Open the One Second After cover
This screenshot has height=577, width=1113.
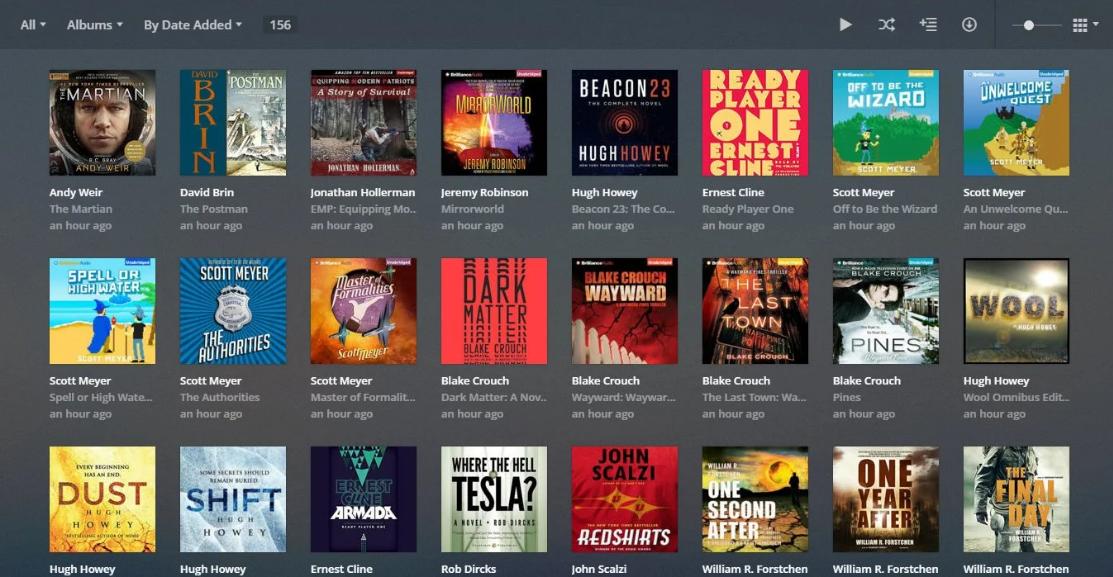pyautogui.click(x=755, y=499)
